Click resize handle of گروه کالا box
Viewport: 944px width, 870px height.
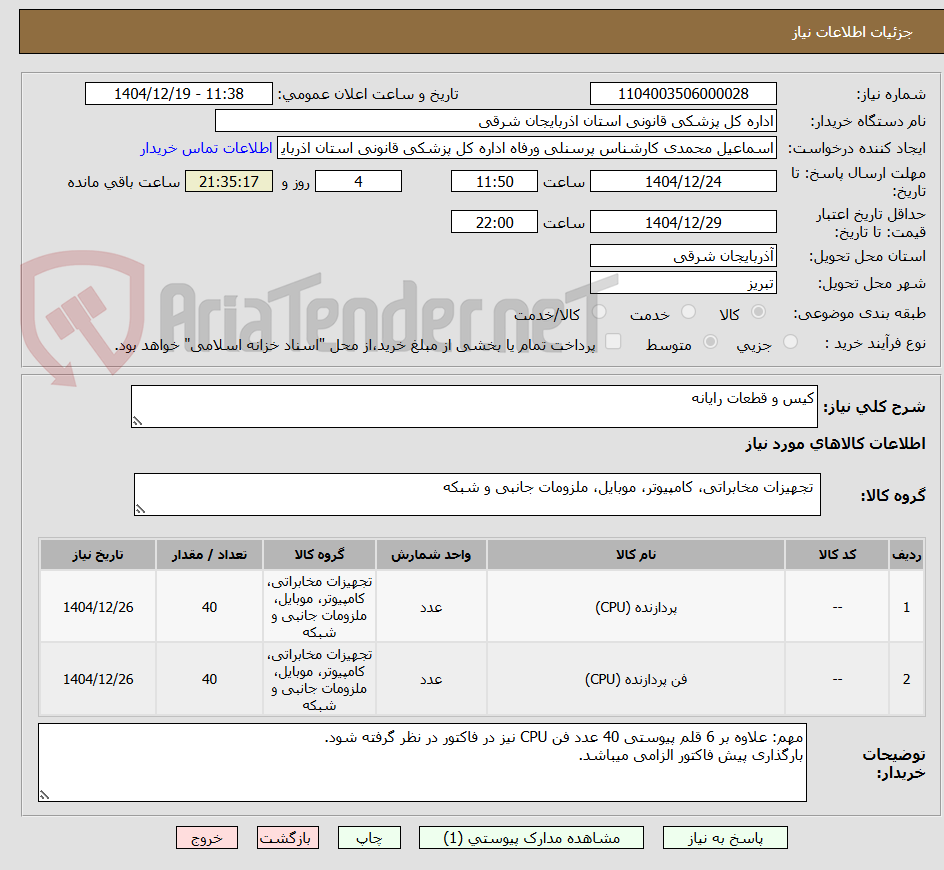(140, 509)
